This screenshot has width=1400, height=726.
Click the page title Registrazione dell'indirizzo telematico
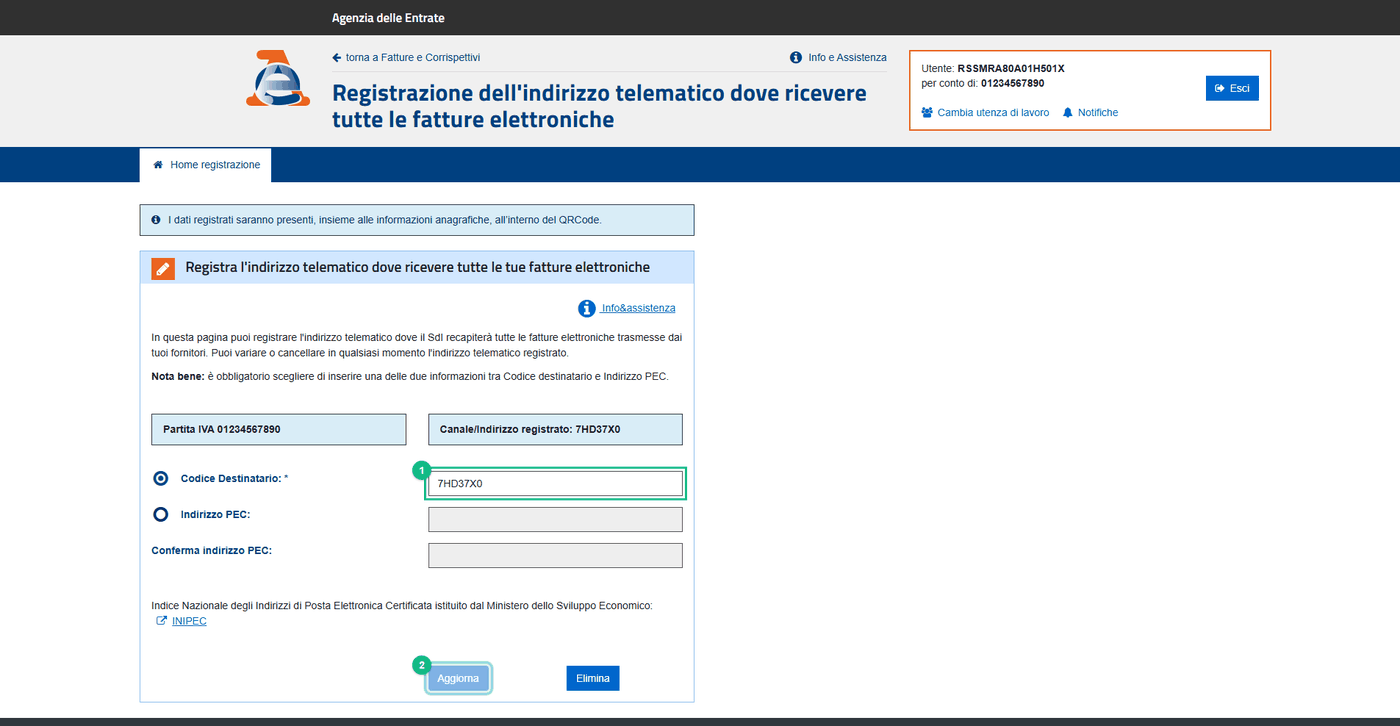(599, 106)
